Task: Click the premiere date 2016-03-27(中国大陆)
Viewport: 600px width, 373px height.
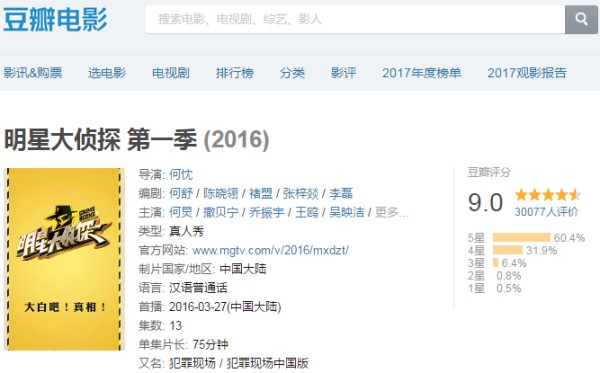Action: tap(225, 307)
